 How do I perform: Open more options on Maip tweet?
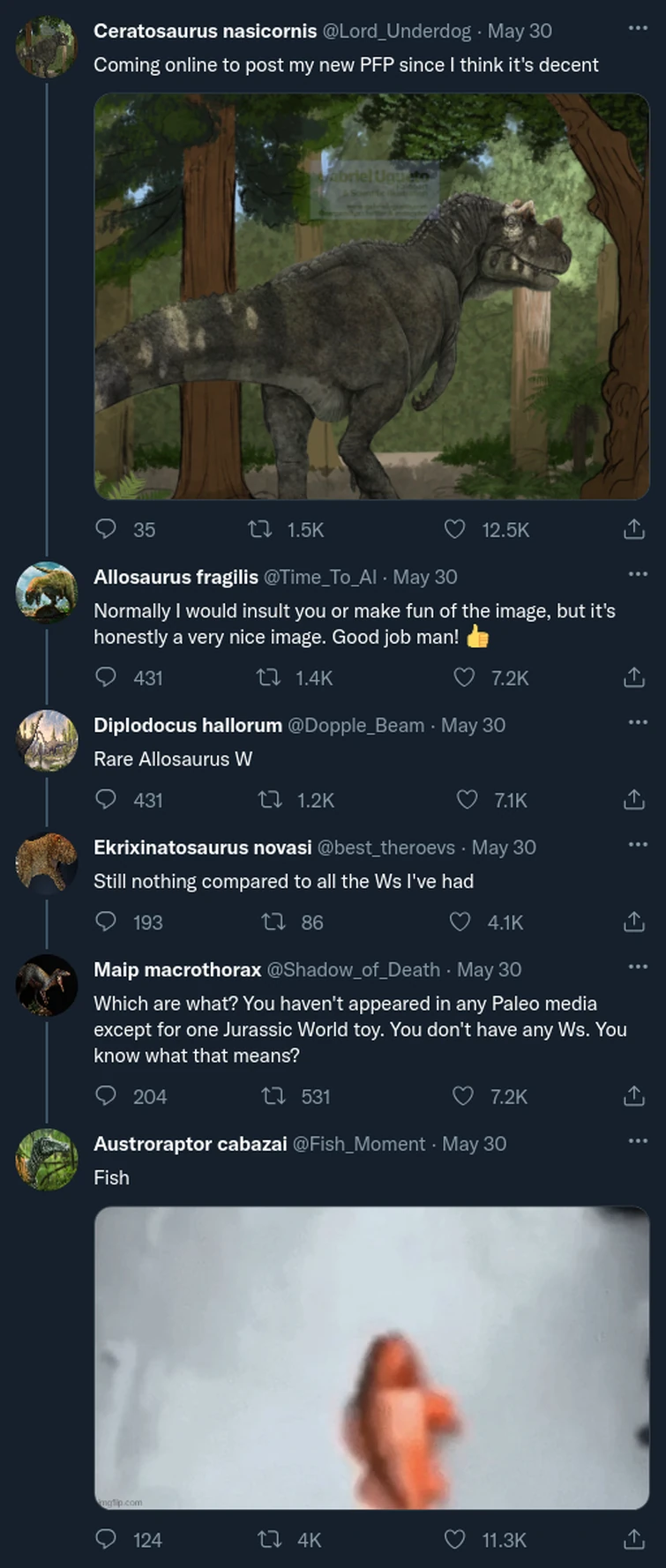[x=637, y=966]
